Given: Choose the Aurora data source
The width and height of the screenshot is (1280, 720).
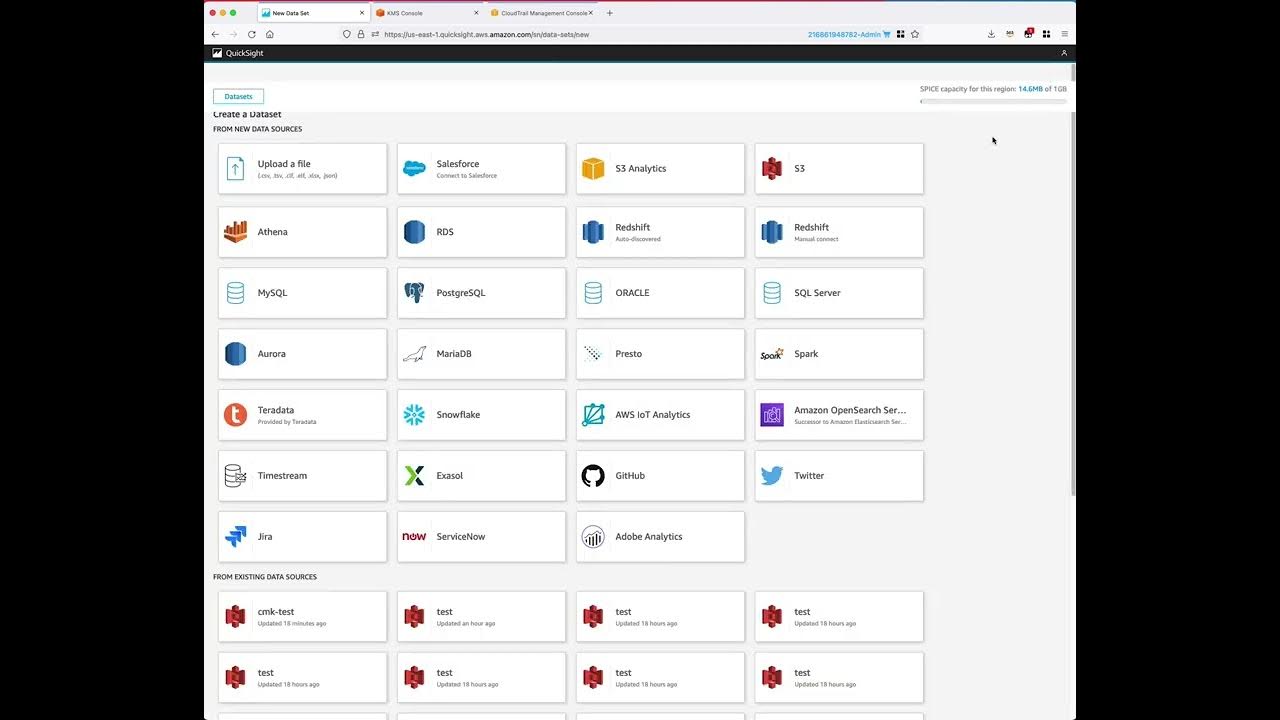Looking at the screenshot, I should coord(302,354).
